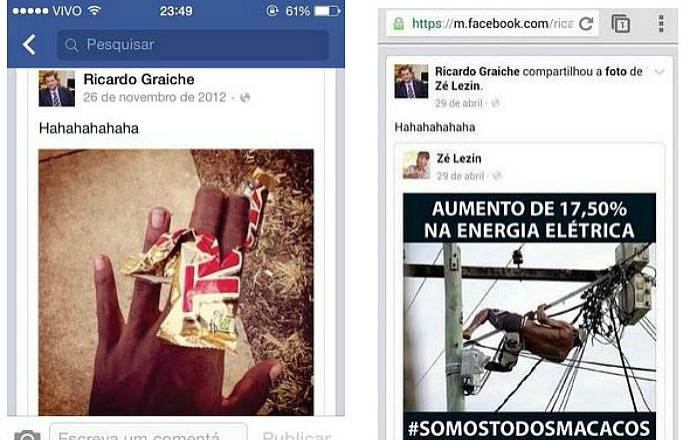
Task: Tap the camera icon in comment bar
Action: coord(27,435)
